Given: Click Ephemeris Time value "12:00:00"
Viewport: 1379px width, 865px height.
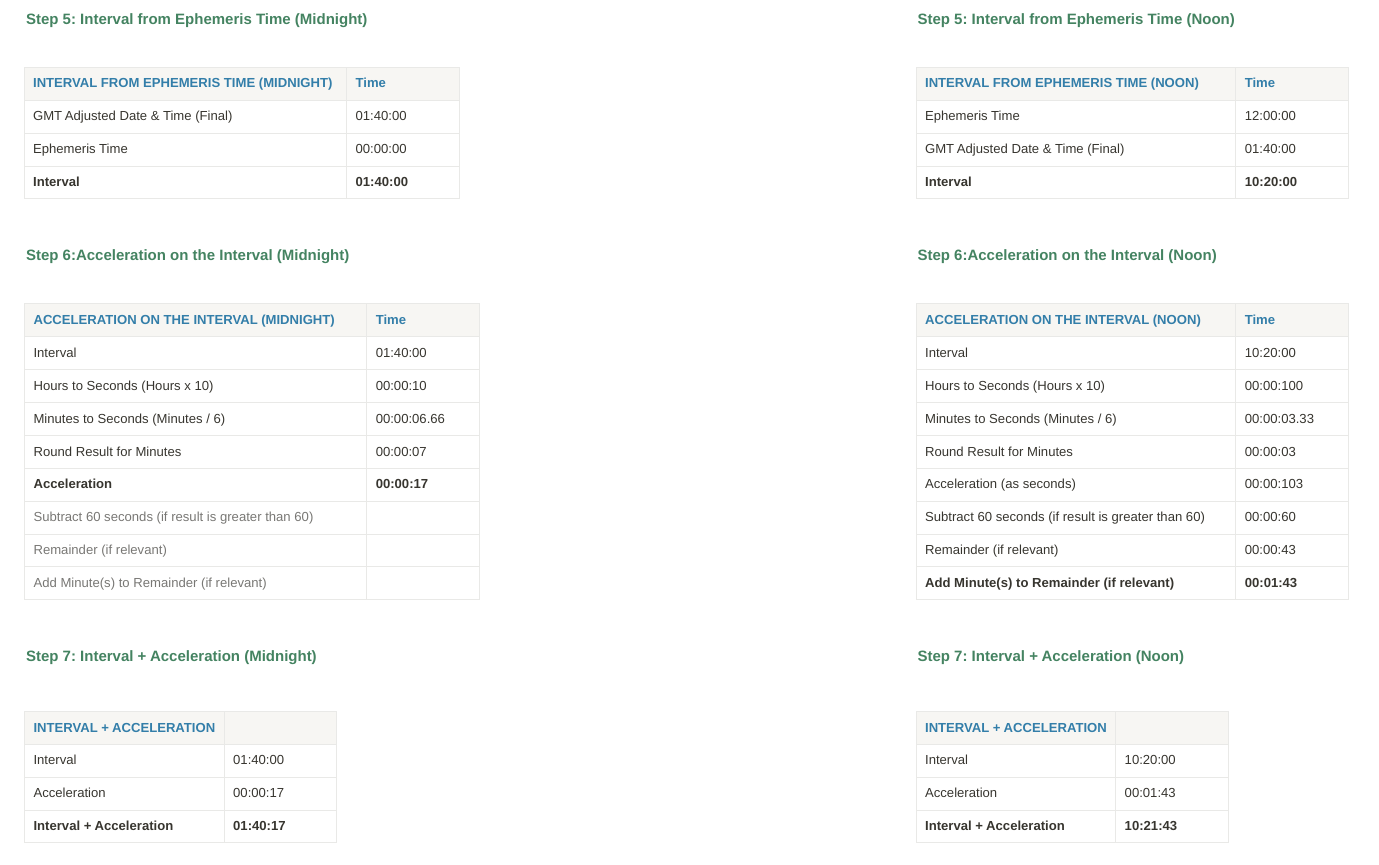Looking at the screenshot, I should coord(1270,116).
